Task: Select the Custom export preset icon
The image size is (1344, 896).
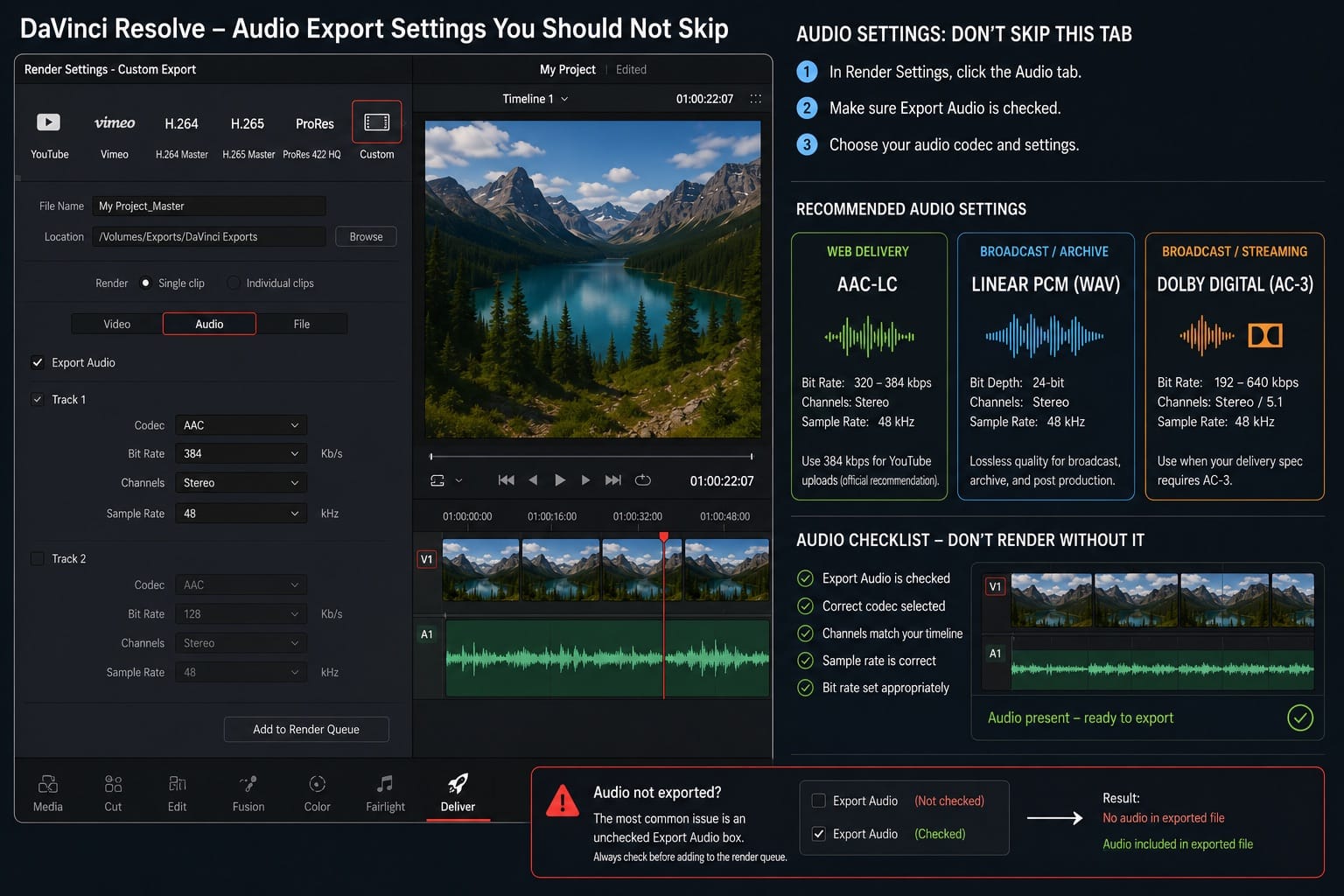Action: point(377,122)
